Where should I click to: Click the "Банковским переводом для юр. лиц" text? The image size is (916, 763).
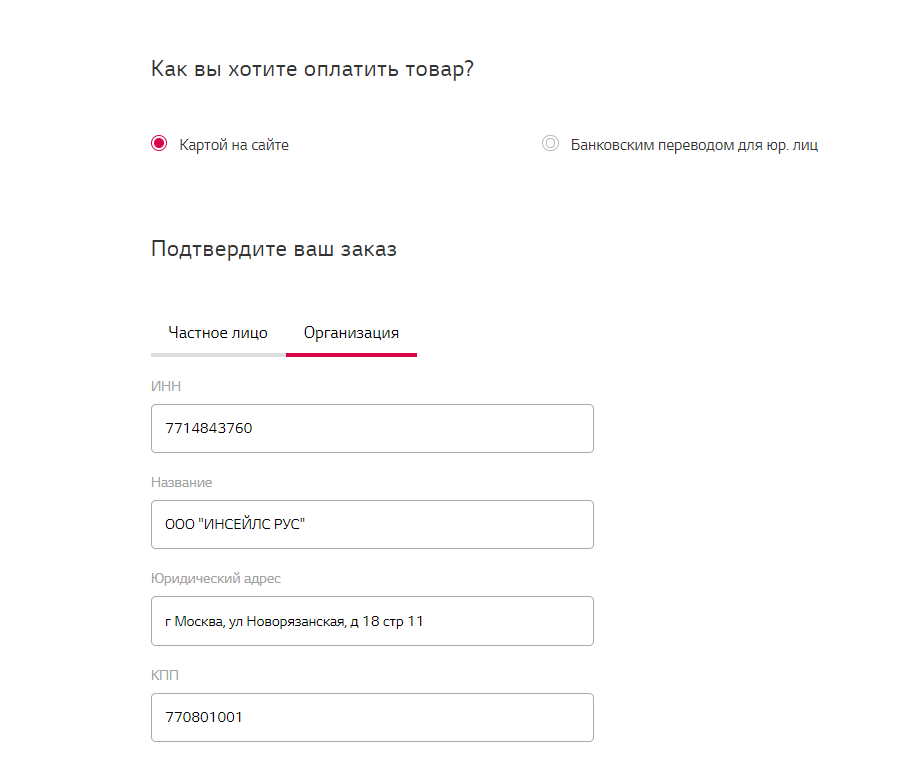click(x=694, y=145)
